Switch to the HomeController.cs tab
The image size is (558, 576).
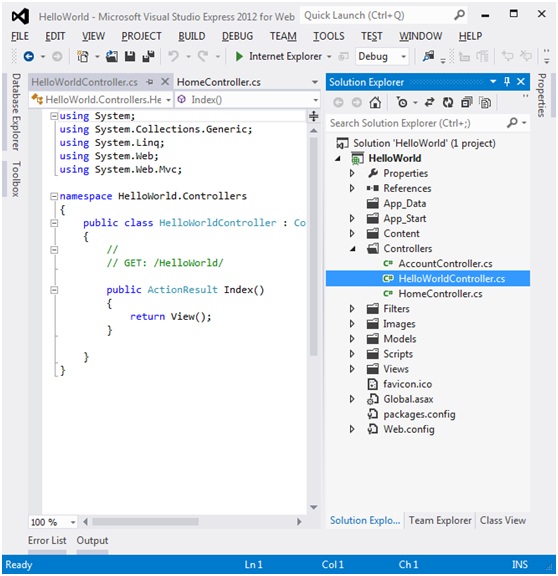coord(219,82)
